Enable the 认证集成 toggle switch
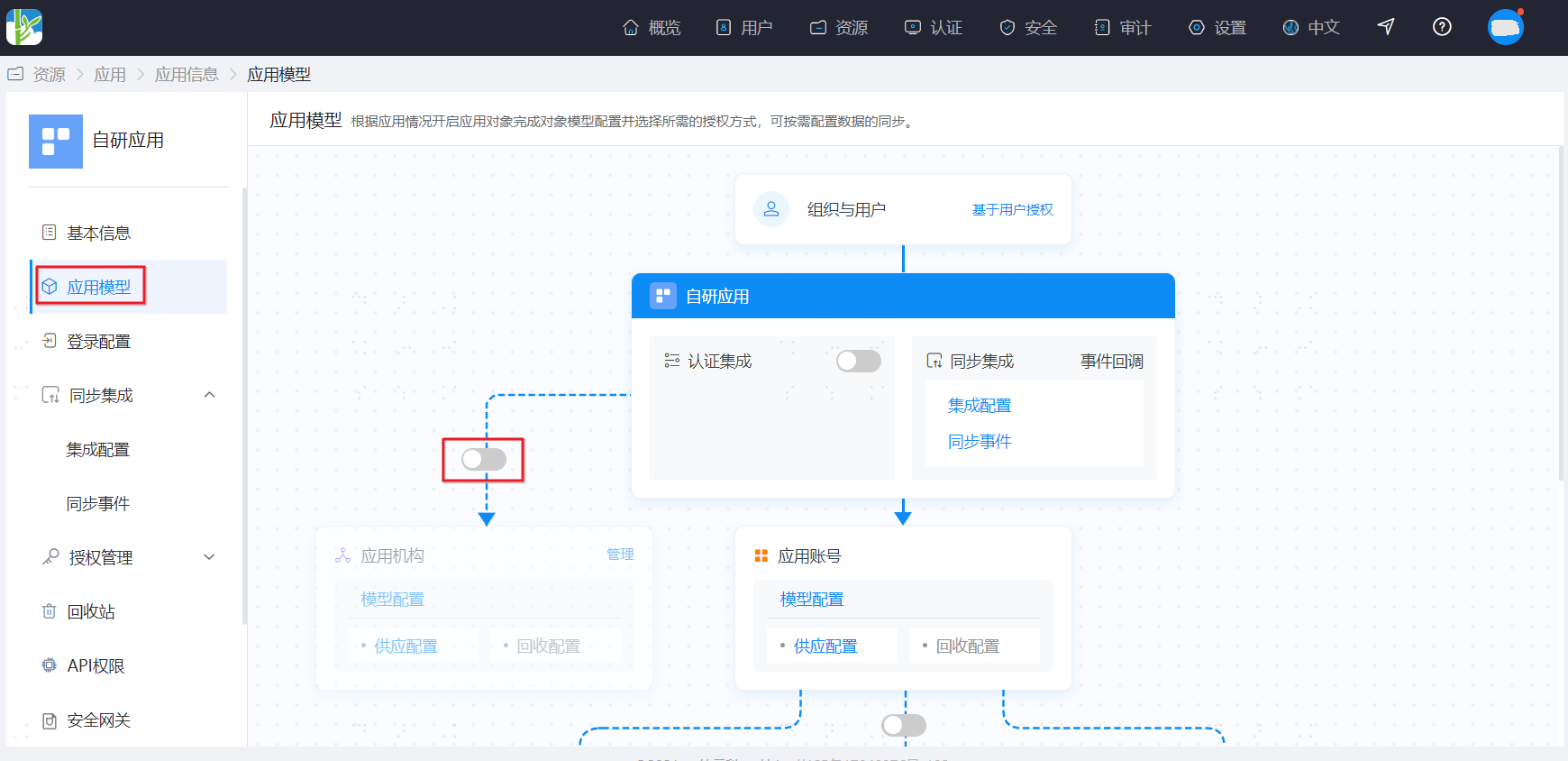The width and height of the screenshot is (1568, 761). (858, 361)
